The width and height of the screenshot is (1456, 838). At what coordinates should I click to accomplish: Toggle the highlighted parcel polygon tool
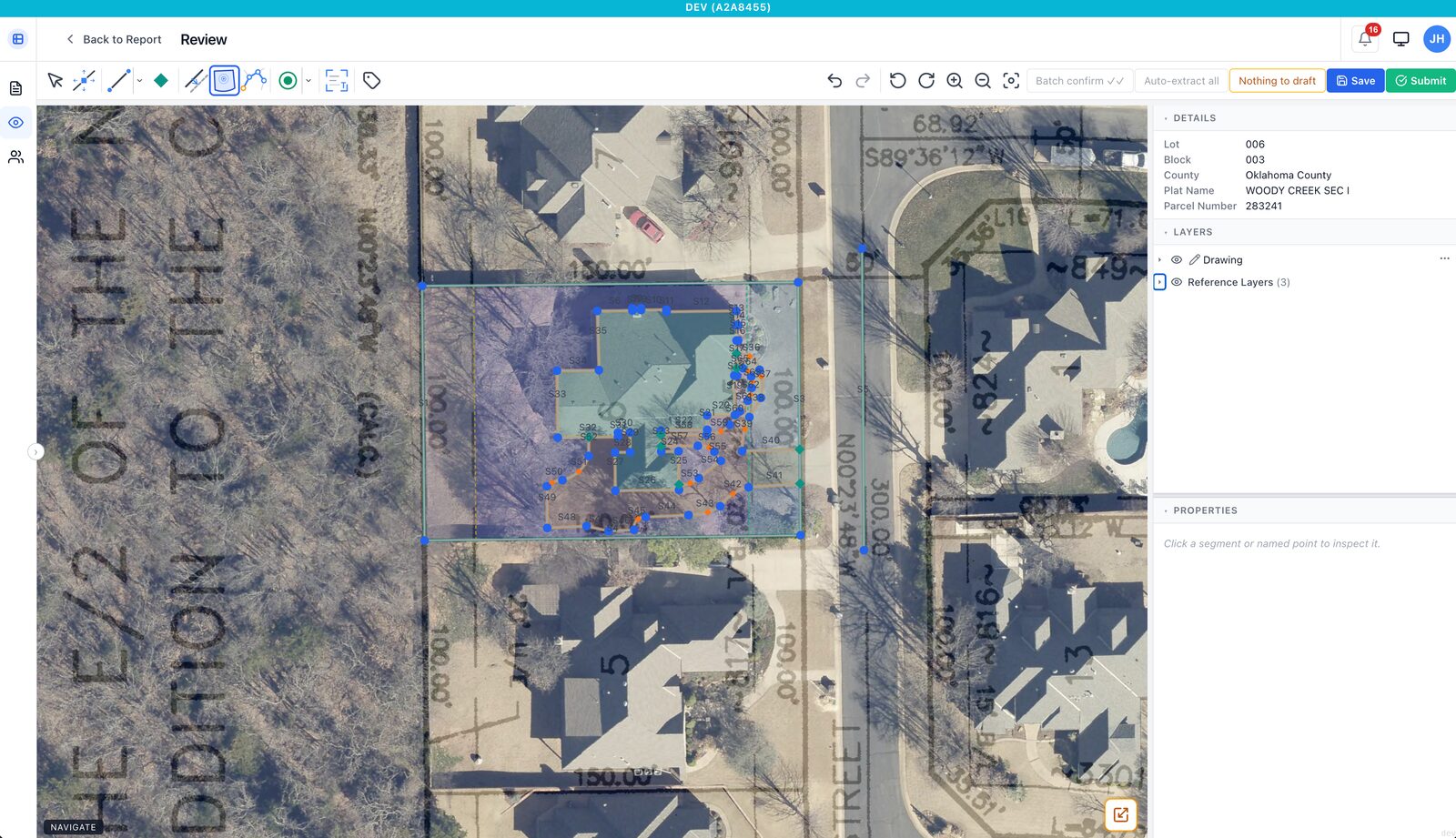click(224, 80)
